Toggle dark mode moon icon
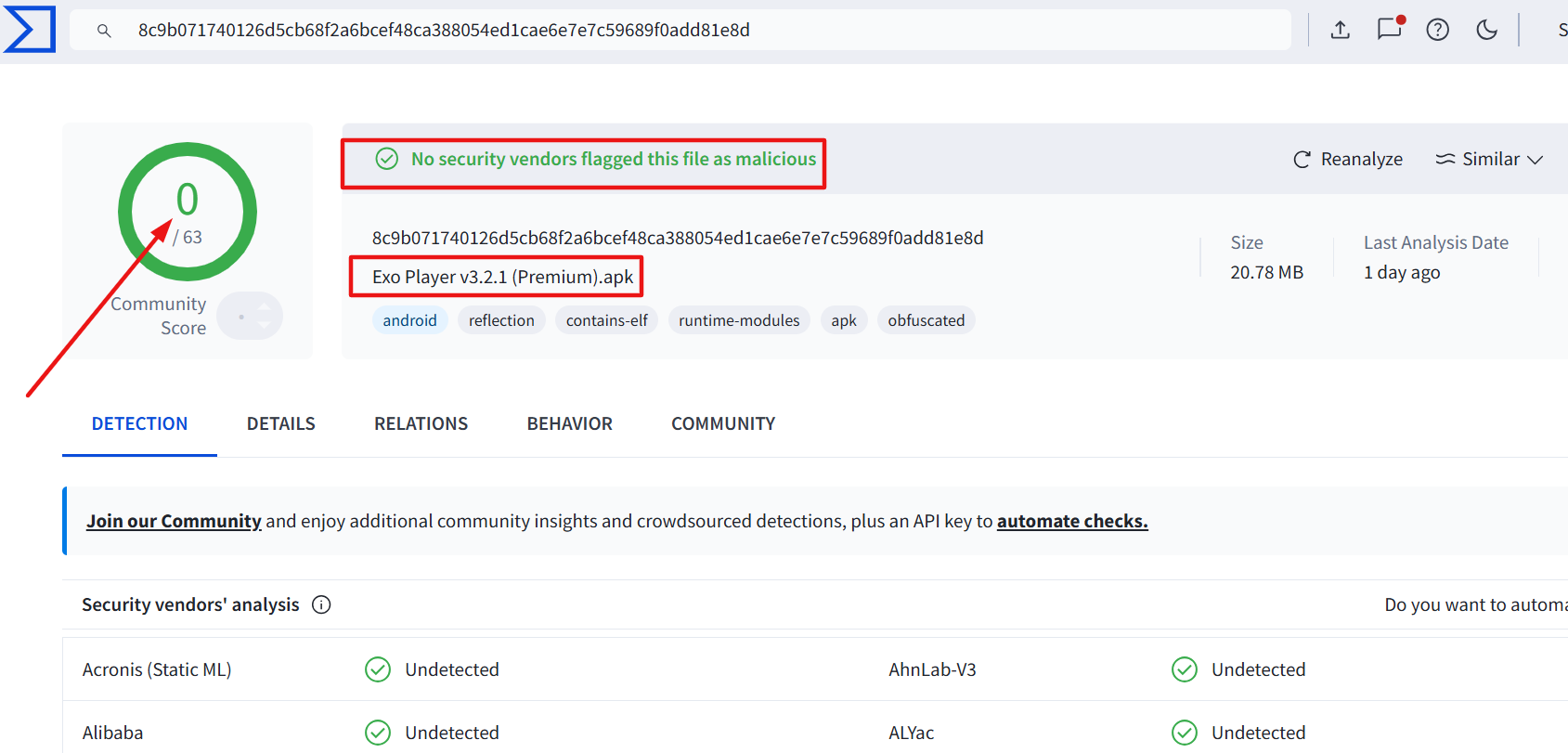This screenshot has height=753, width=1568. pos(1486,30)
